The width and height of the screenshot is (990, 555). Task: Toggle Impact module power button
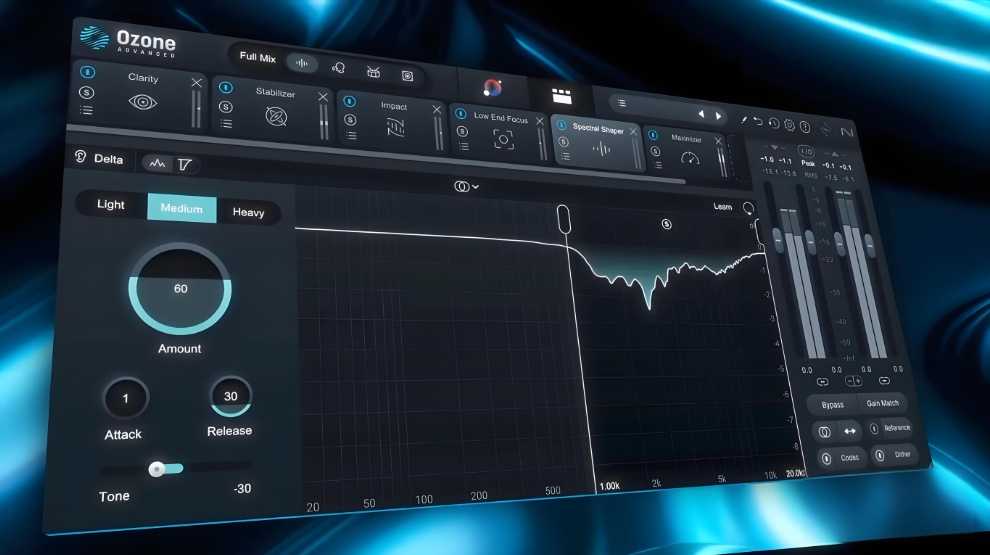(x=350, y=102)
